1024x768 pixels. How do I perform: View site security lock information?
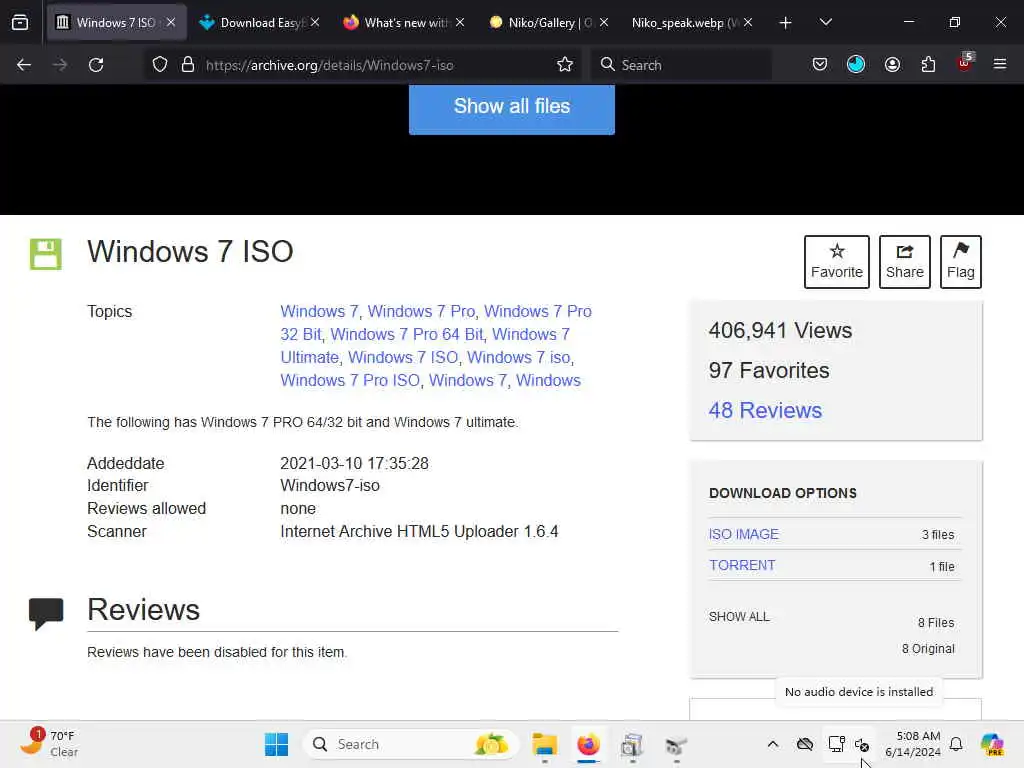pyautogui.click(x=188, y=65)
